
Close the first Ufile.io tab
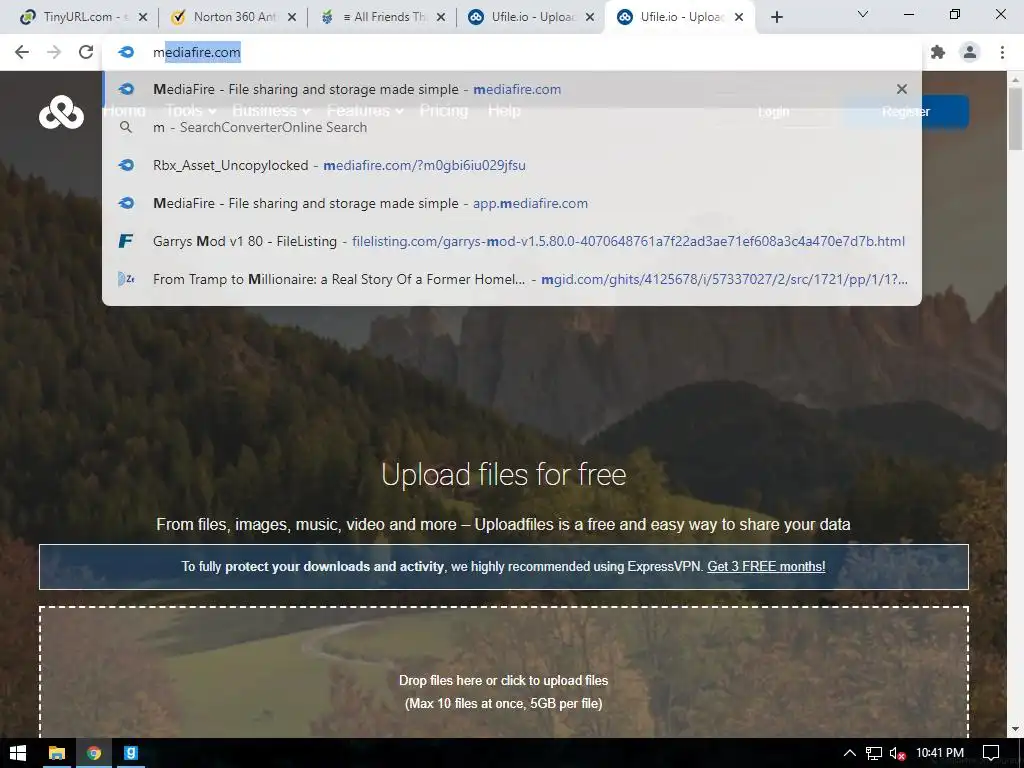590,17
